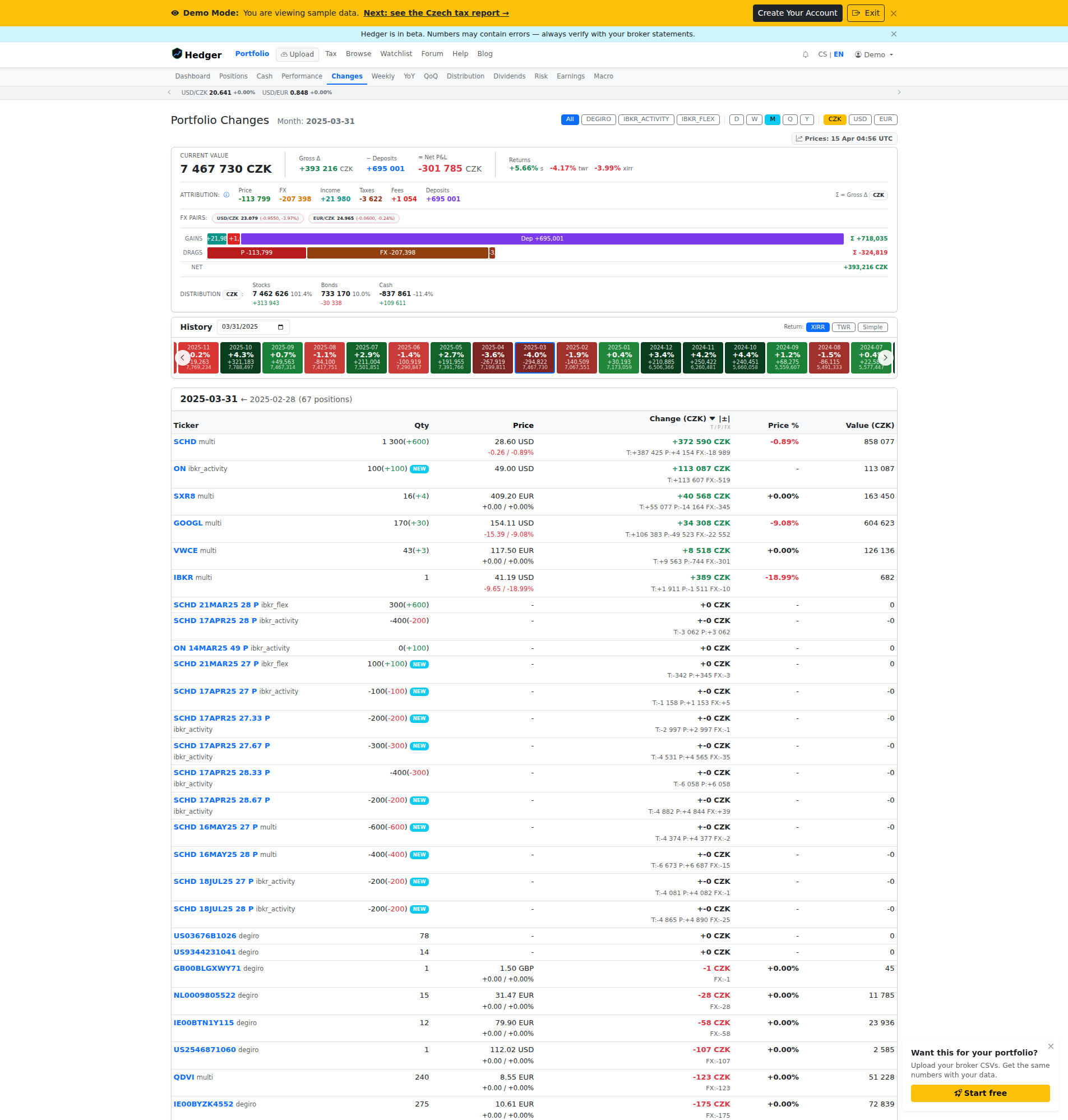The width and height of the screenshot is (1068, 1120).
Task: Click the USD/CZK 23.079 FX pair pill
Action: pos(257,219)
